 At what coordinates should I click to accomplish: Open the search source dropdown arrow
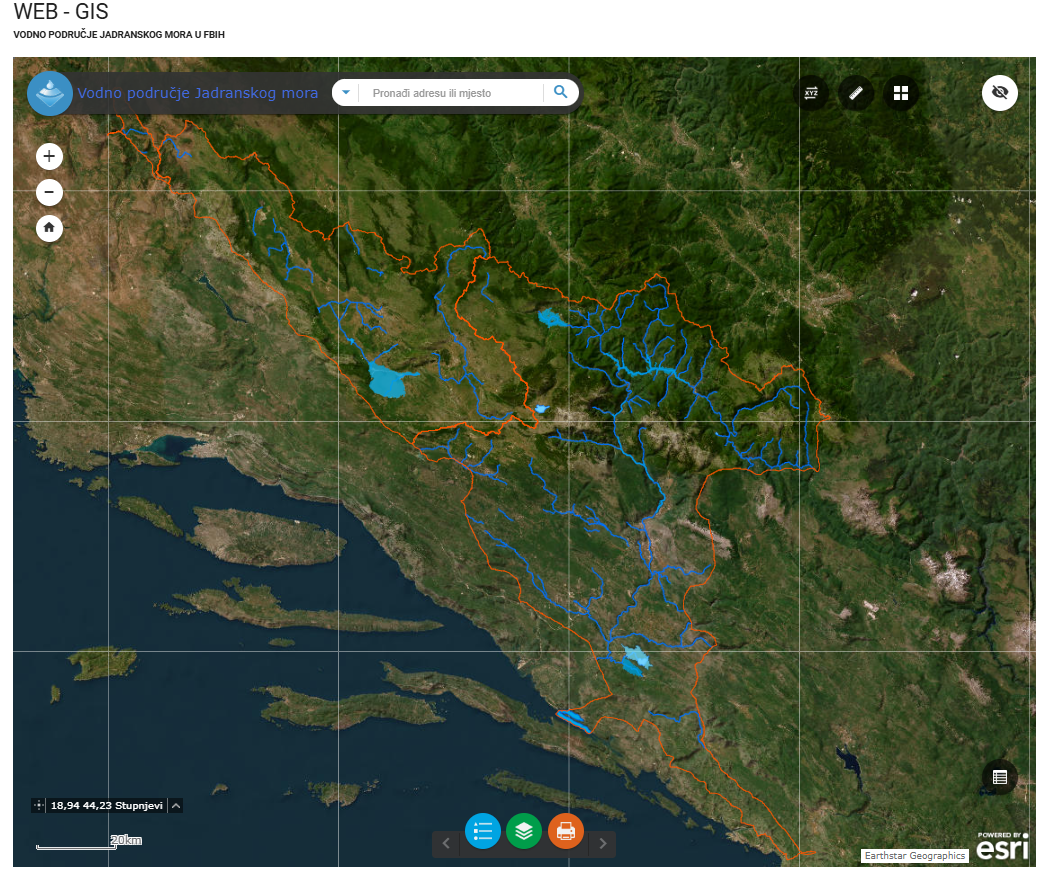click(x=346, y=92)
